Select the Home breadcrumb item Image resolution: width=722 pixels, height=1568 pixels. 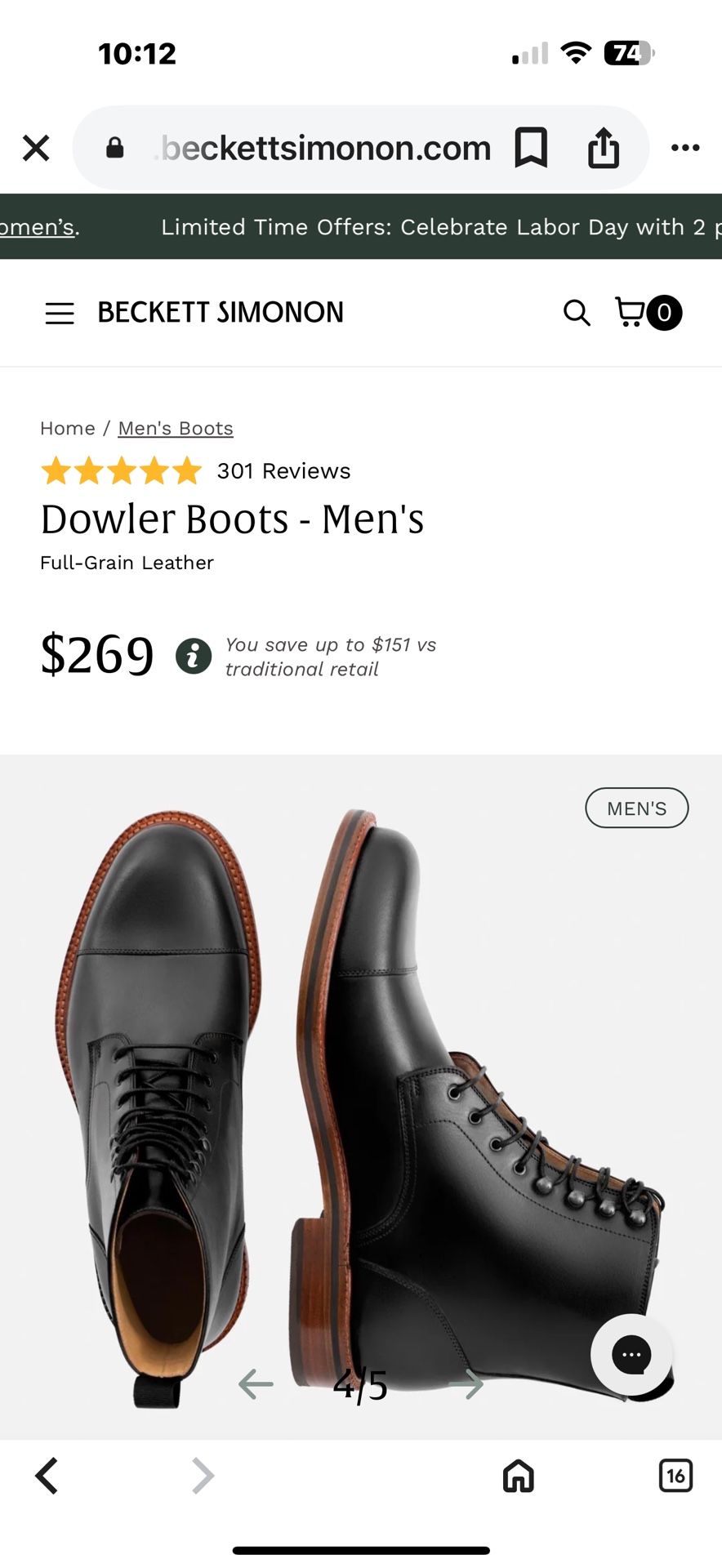coord(67,427)
